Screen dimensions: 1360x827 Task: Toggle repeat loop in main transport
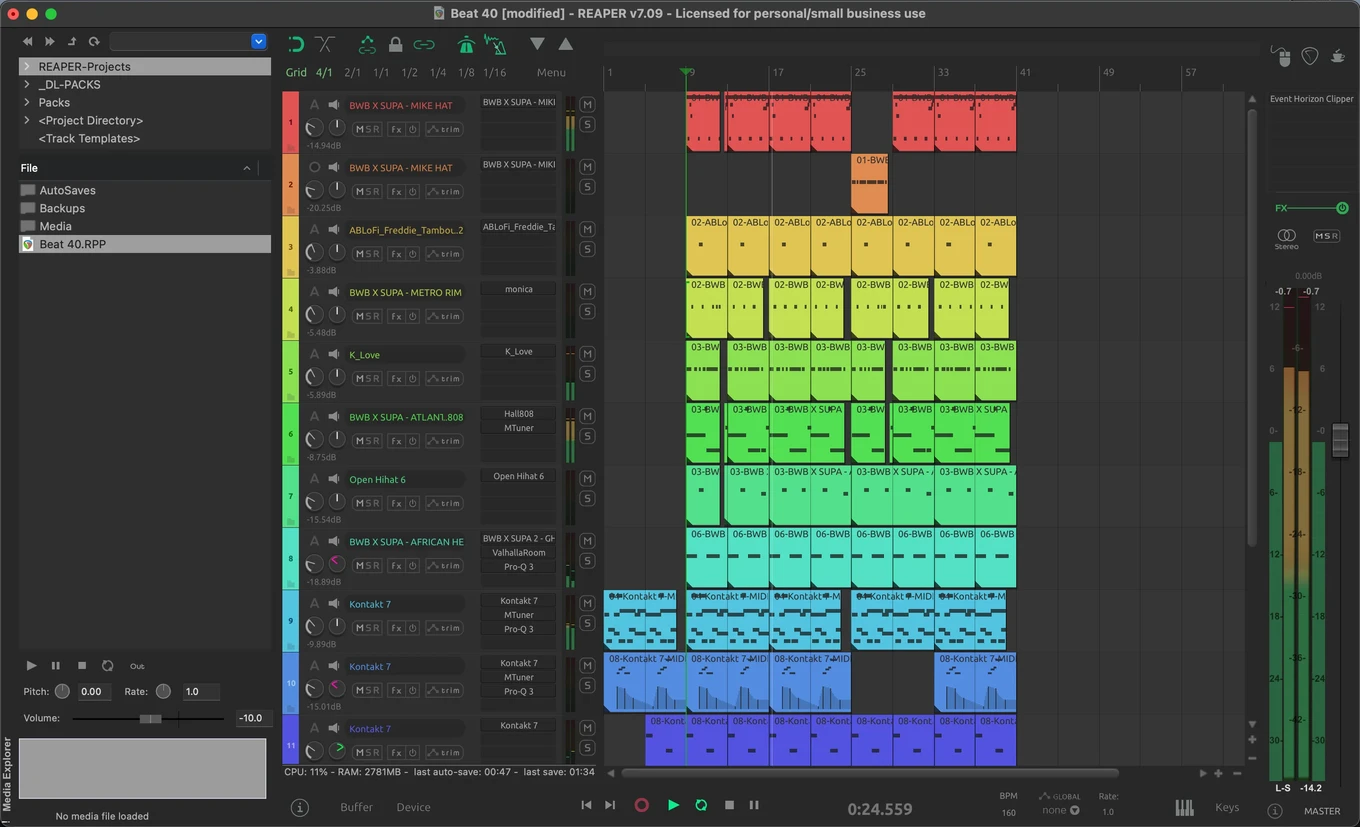tap(701, 805)
